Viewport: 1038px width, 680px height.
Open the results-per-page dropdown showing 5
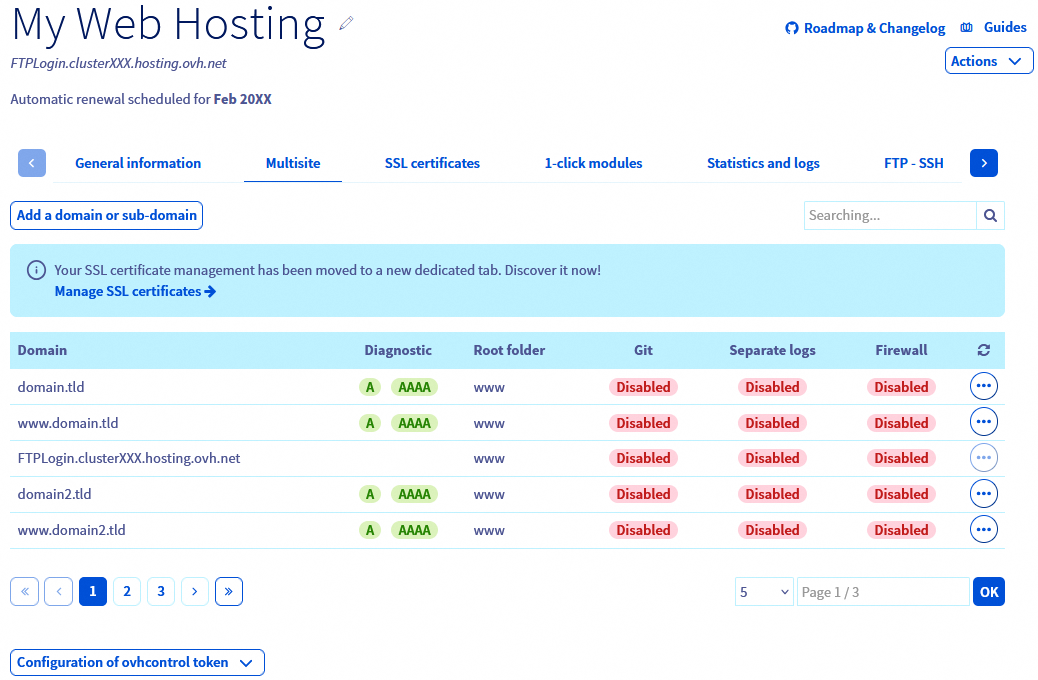764,591
